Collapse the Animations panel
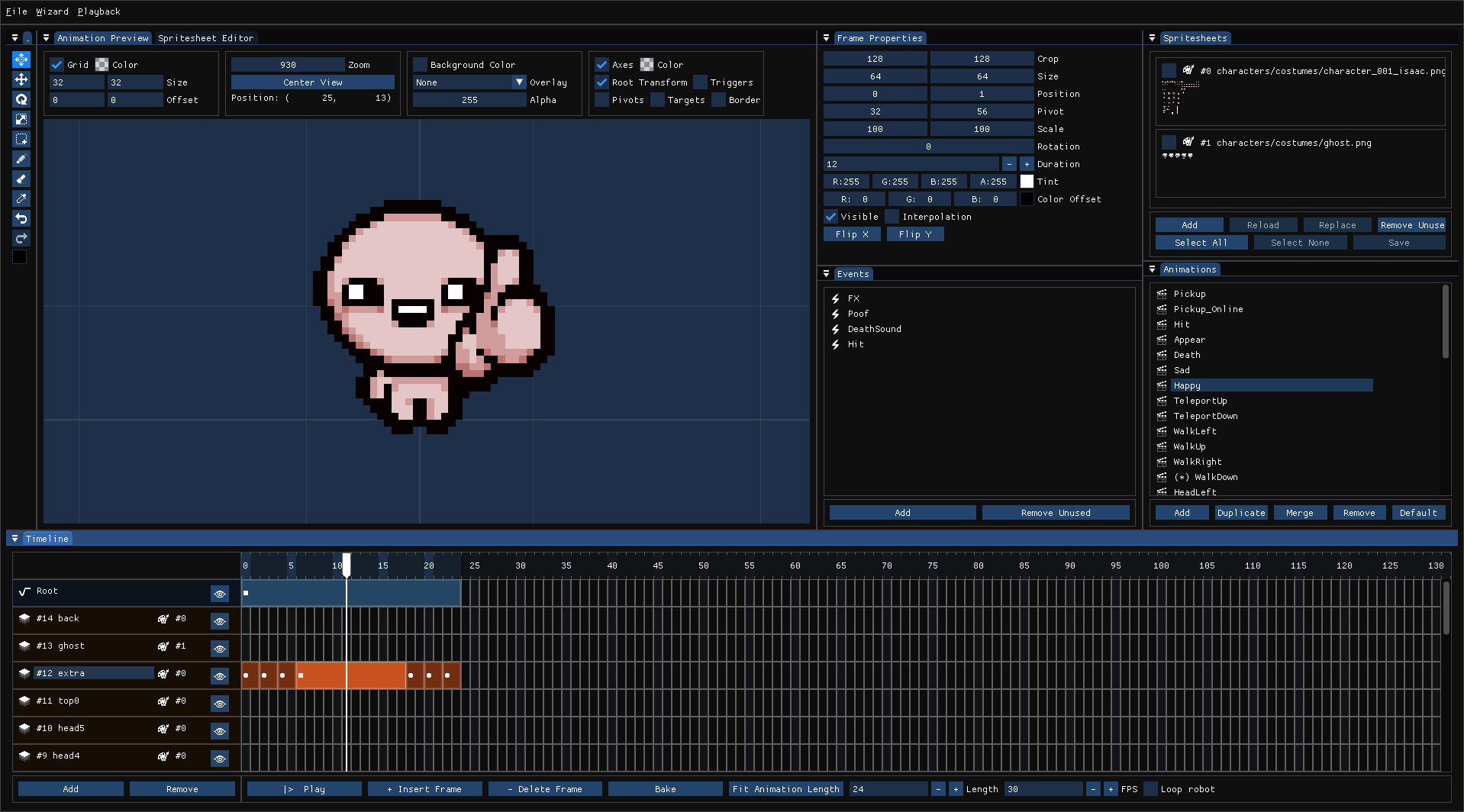 pos(1153,269)
